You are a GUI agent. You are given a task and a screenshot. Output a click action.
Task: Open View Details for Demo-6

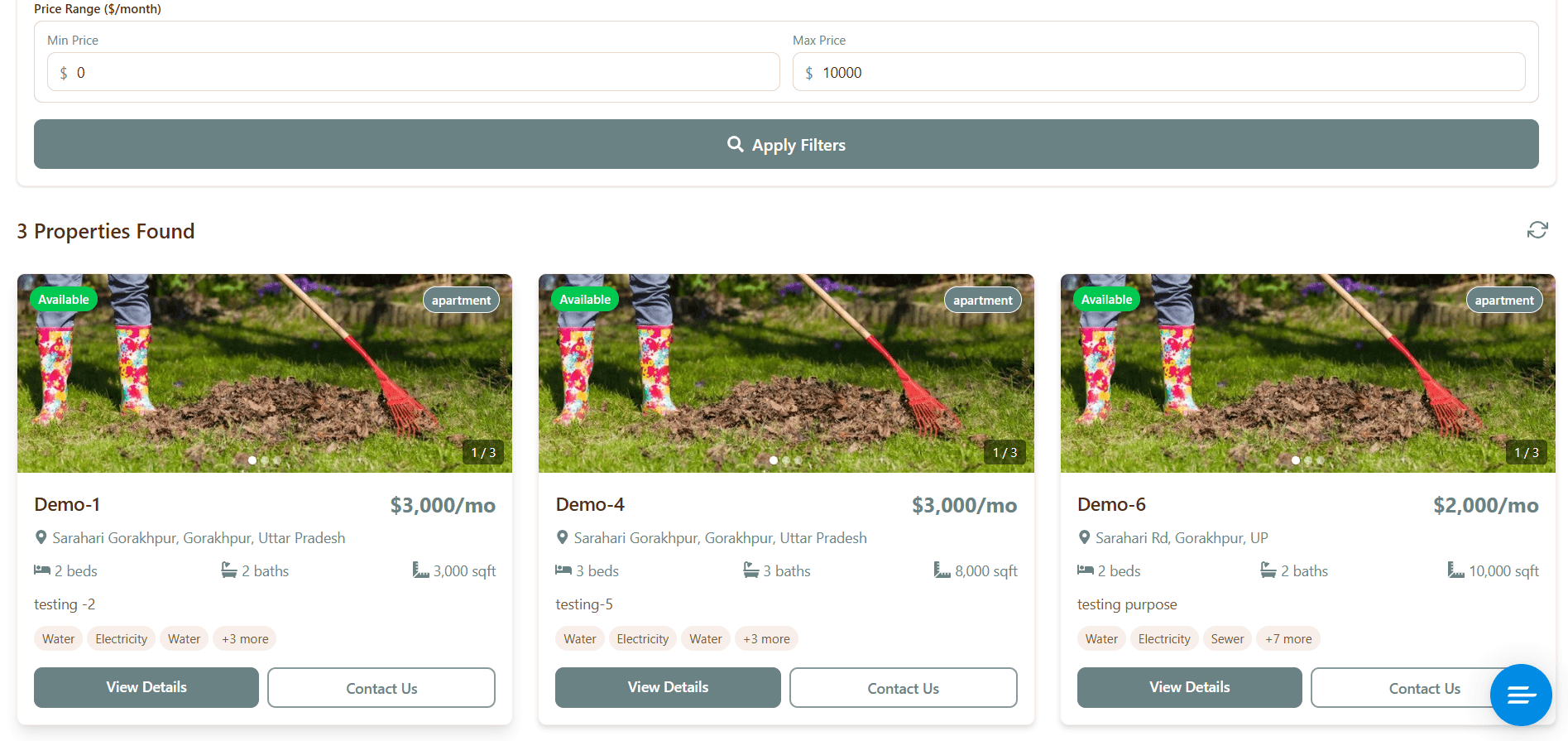click(1189, 687)
